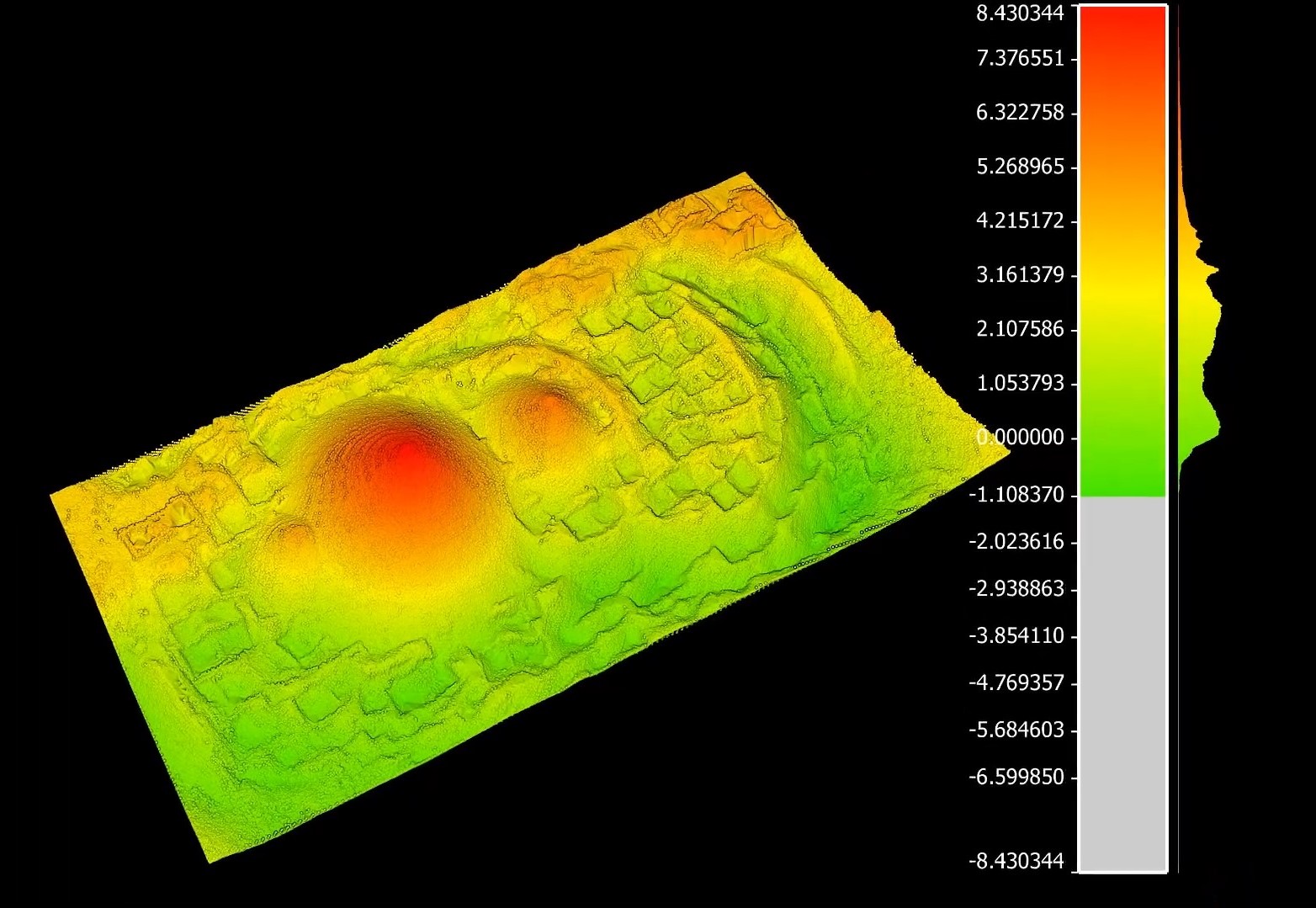Select the -6.599850 scale value

pyautogui.click(x=1016, y=777)
